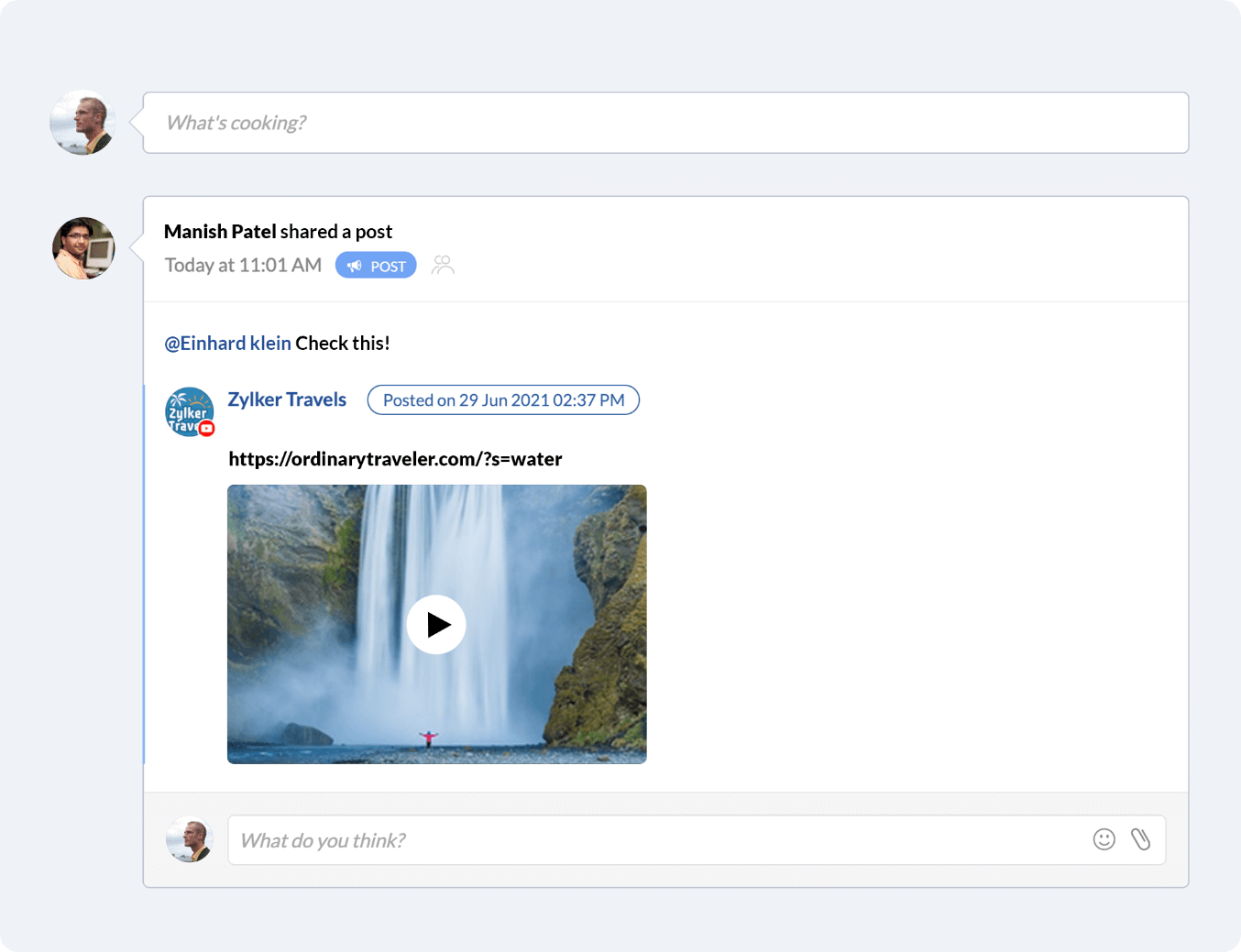Open the Manish Patel author name
This screenshot has width=1241, height=952.
(220, 232)
